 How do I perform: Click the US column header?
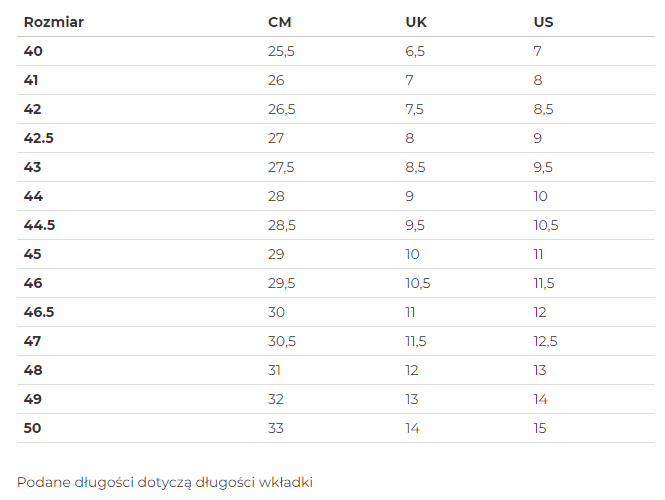543,22
